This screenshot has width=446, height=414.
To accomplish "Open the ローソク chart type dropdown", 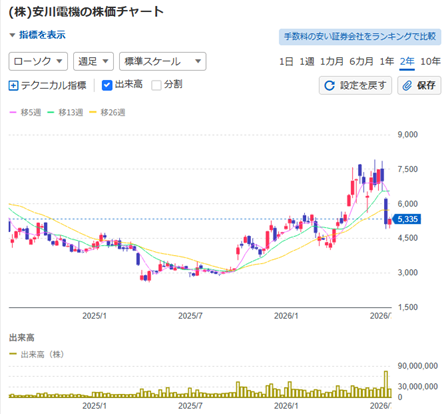I will [x=38, y=61].
